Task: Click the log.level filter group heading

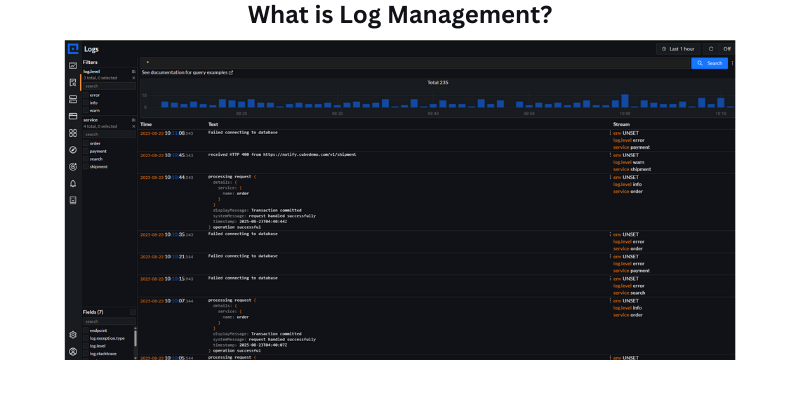Action: pyautogui.click(x=92, y=72)
